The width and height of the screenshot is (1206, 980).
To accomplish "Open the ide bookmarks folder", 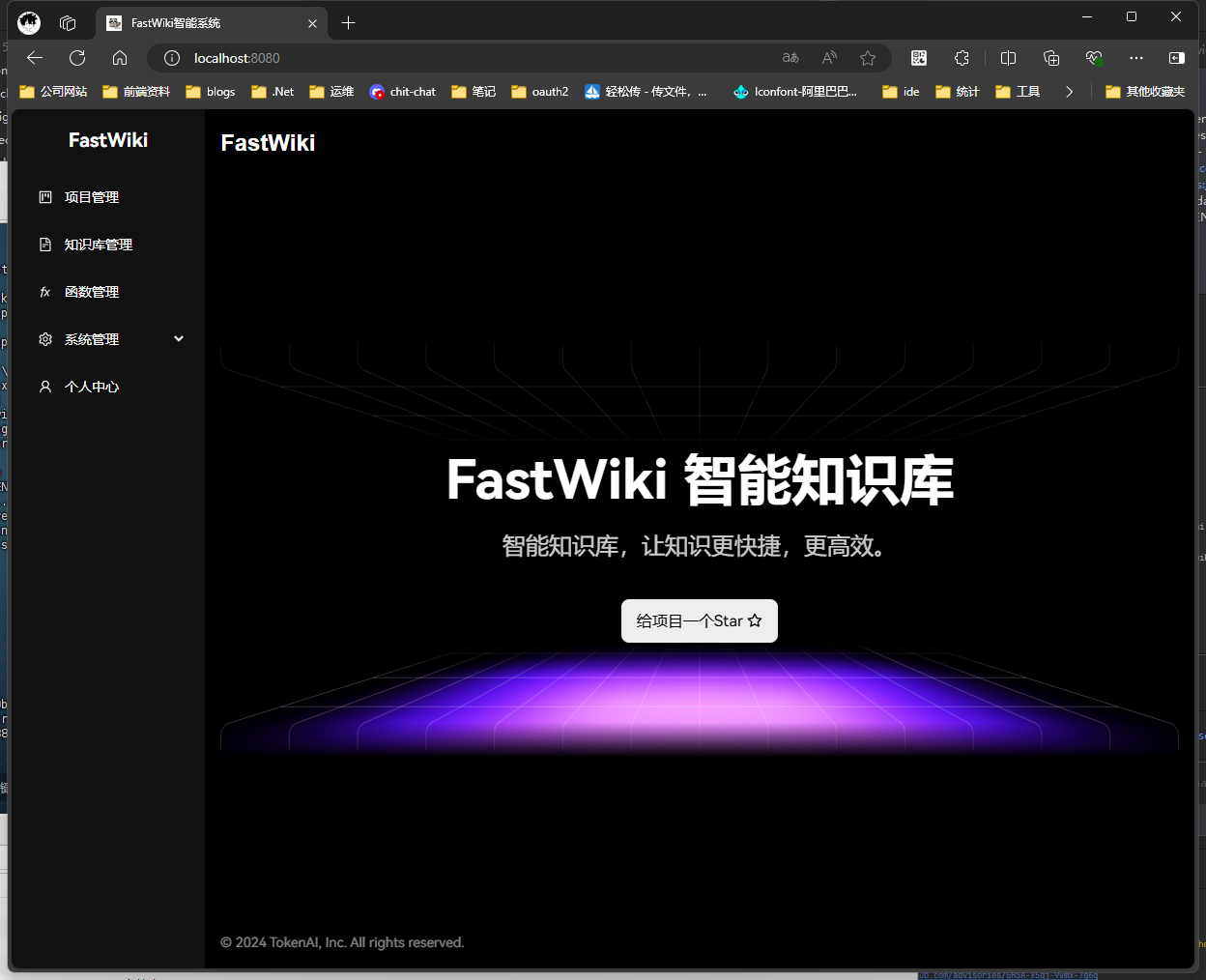I will pos(902,92).
